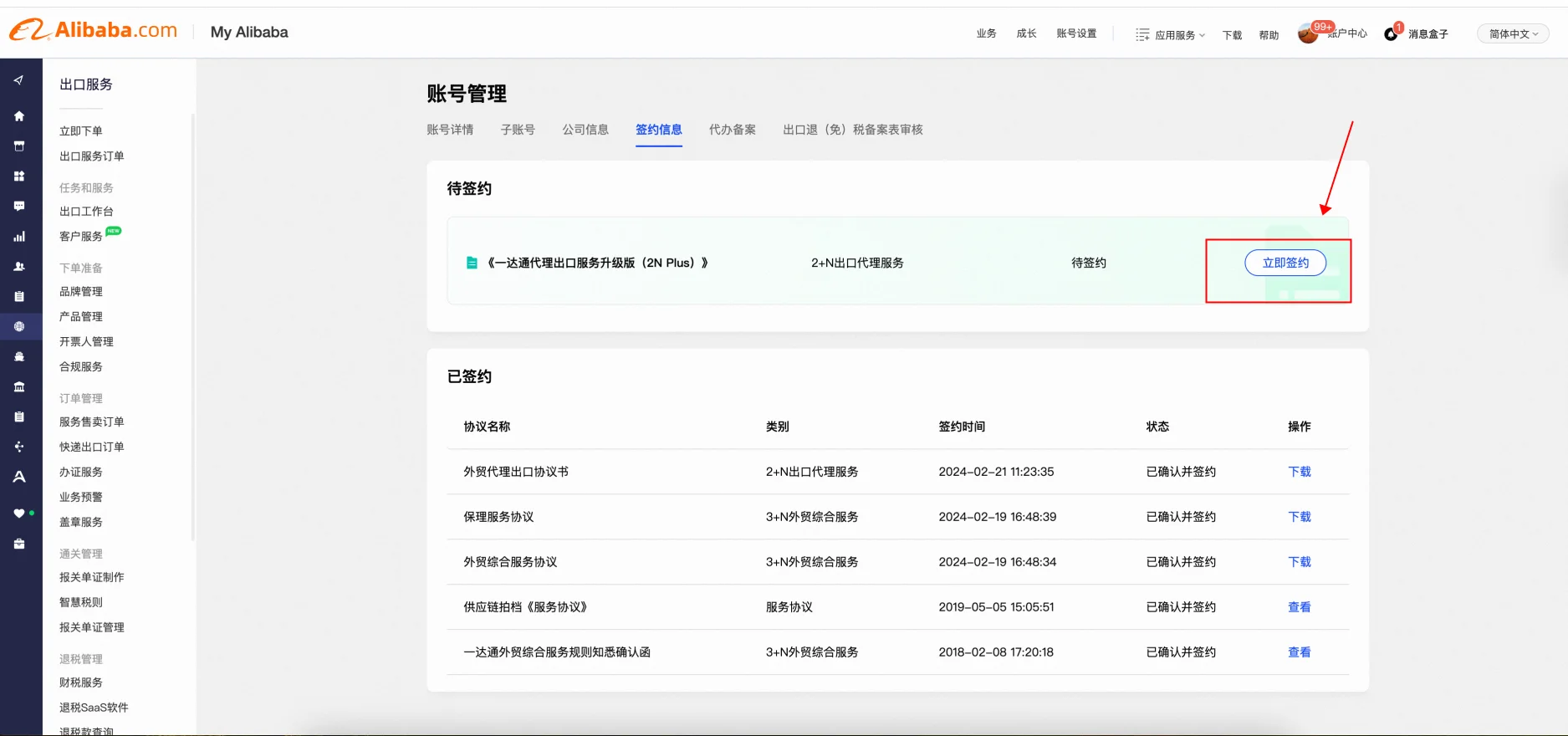The width and height of the screenshot is (1568, 736).
Task: Open the 简体中文 language dropdown
Action: [1513, 34]
